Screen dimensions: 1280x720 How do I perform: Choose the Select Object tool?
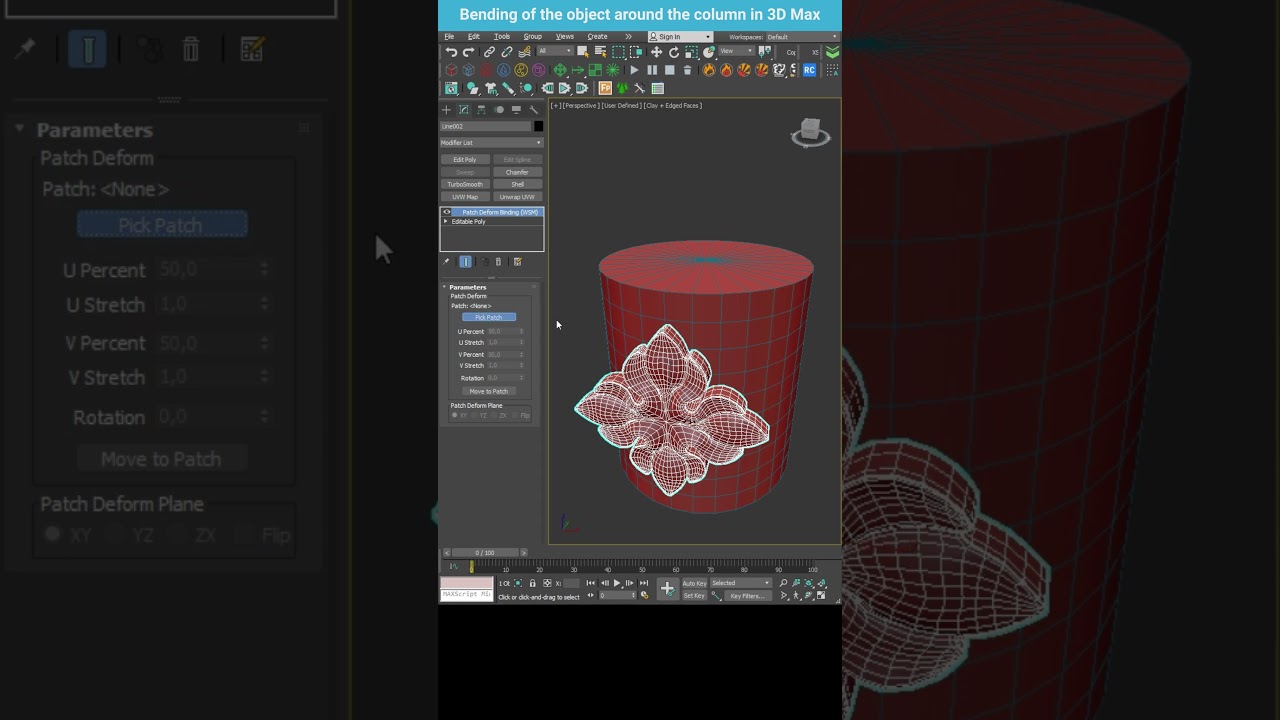(583, 52)
